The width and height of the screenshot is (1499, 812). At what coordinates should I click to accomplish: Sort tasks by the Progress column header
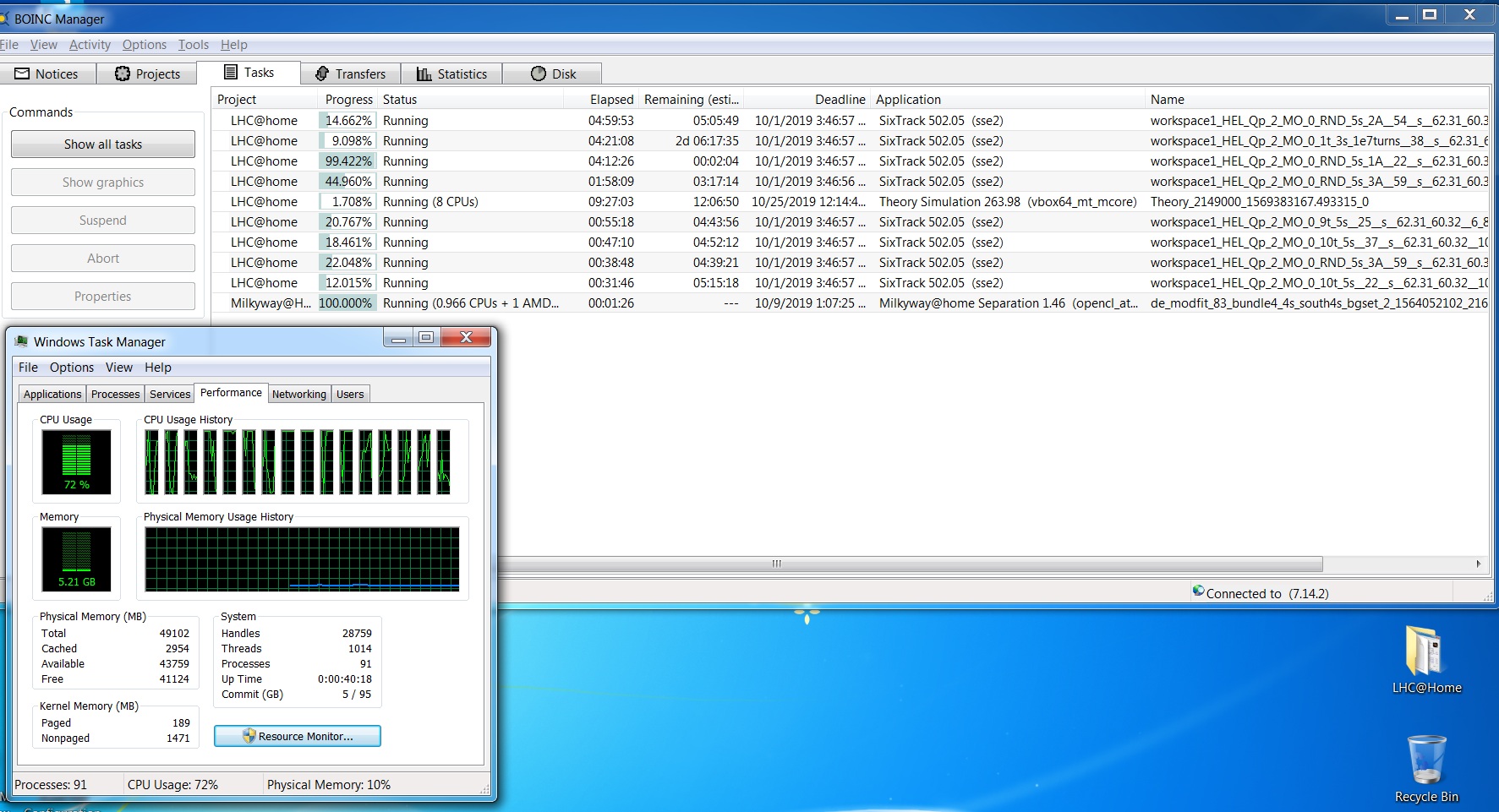347,100
